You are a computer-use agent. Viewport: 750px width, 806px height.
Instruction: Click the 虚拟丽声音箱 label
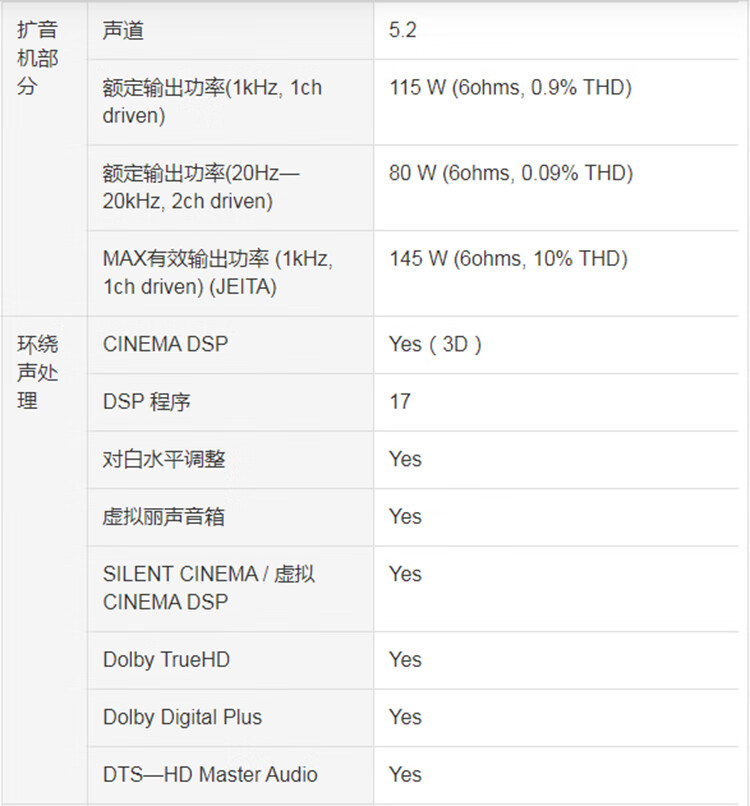164,517
